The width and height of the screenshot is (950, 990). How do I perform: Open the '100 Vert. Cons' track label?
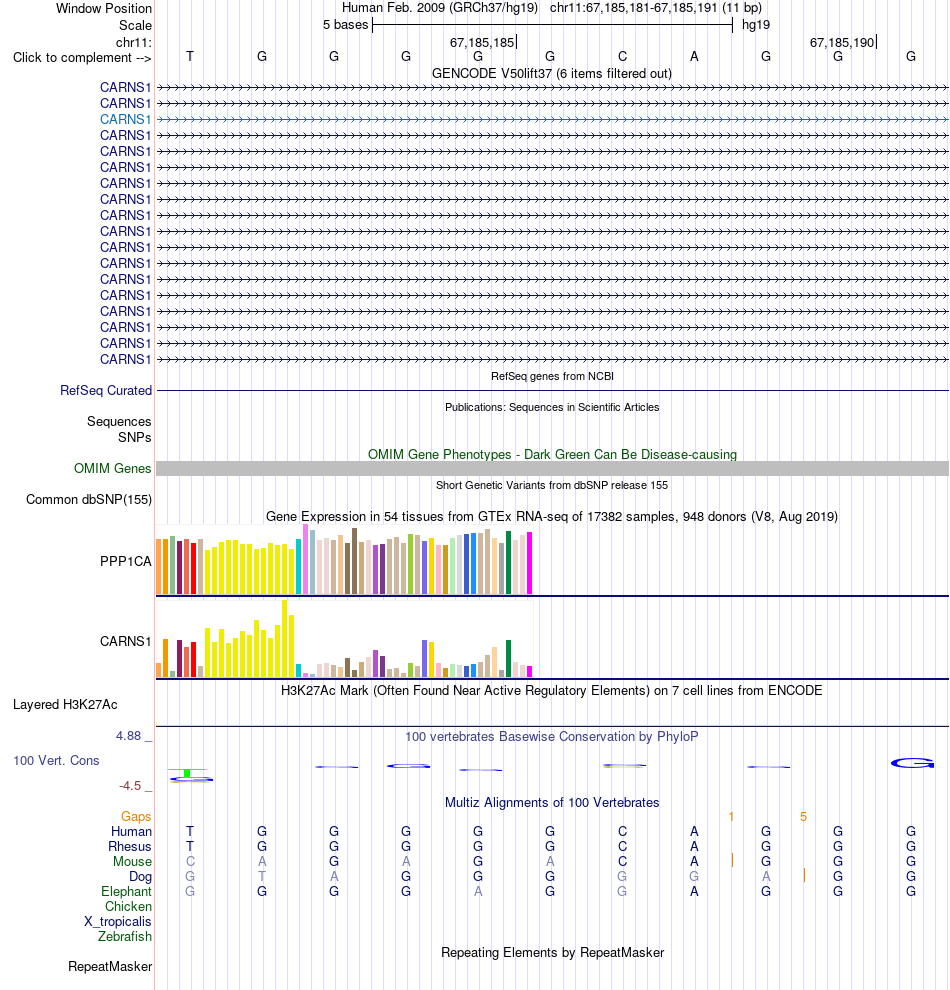56,760
